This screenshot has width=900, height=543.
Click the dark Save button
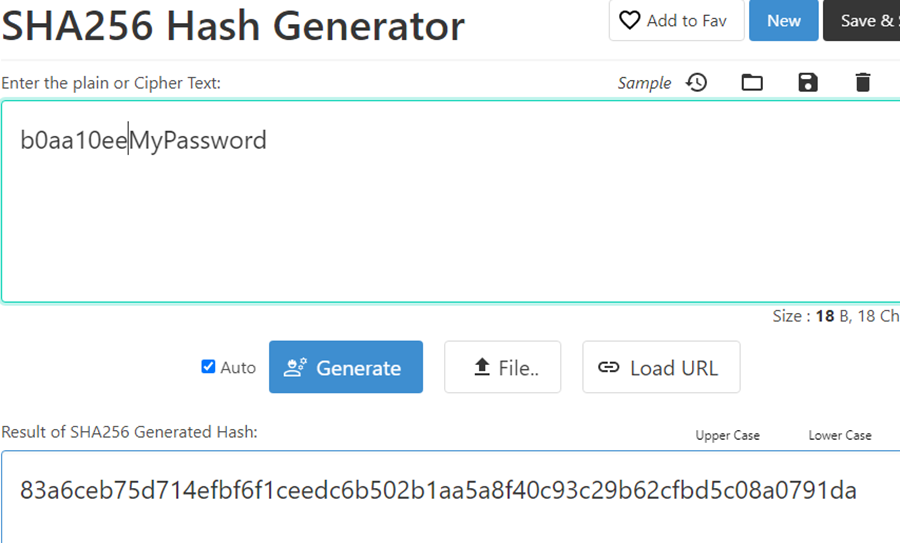(x=864, y=21)
